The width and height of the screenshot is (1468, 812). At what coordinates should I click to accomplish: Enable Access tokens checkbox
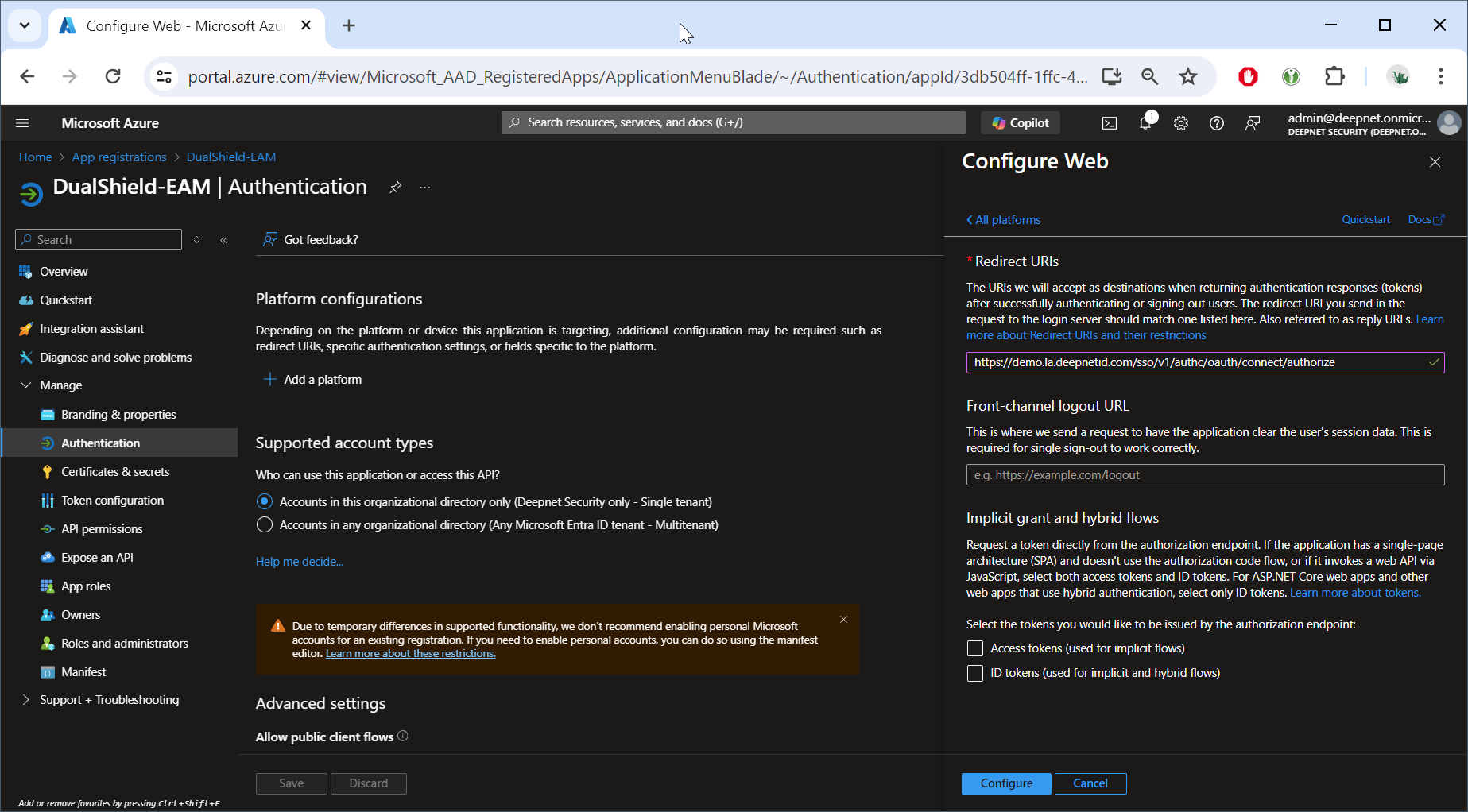(x=975, y=648)
